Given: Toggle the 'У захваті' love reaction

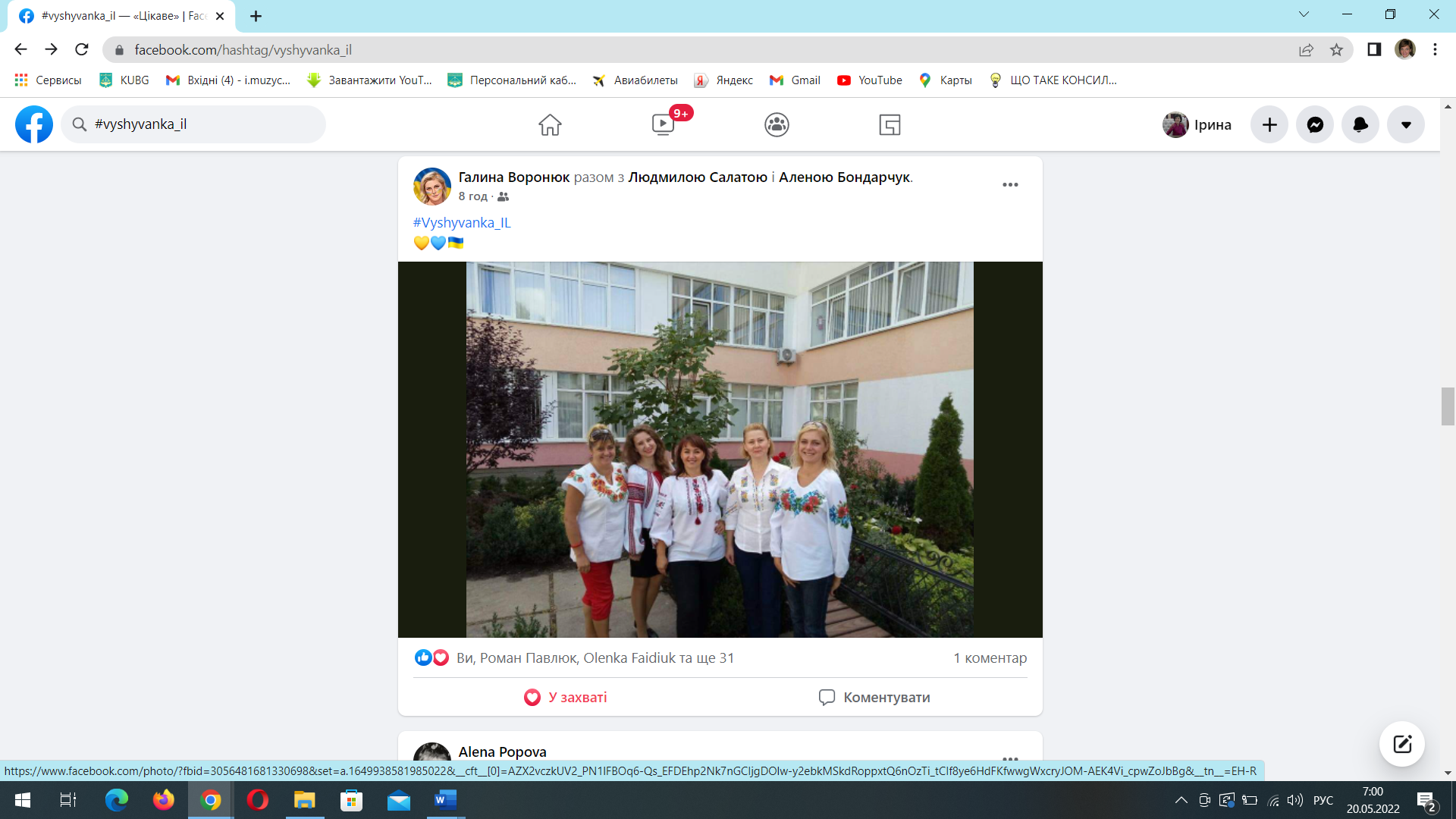Looking at the screenshot, I should tap(566, 697).
